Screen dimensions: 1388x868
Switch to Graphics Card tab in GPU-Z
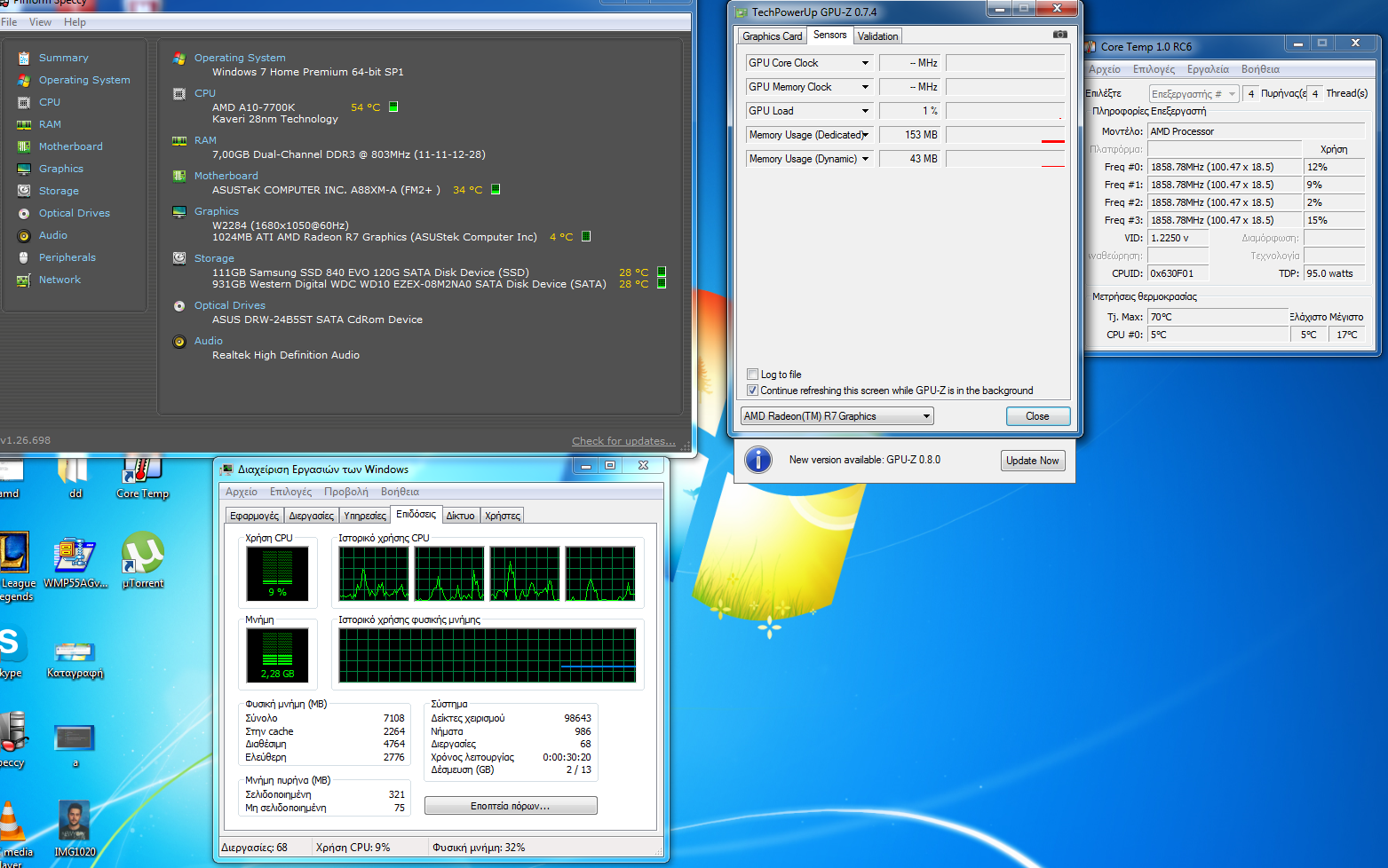pyautogui.click(x=772, y=36)
